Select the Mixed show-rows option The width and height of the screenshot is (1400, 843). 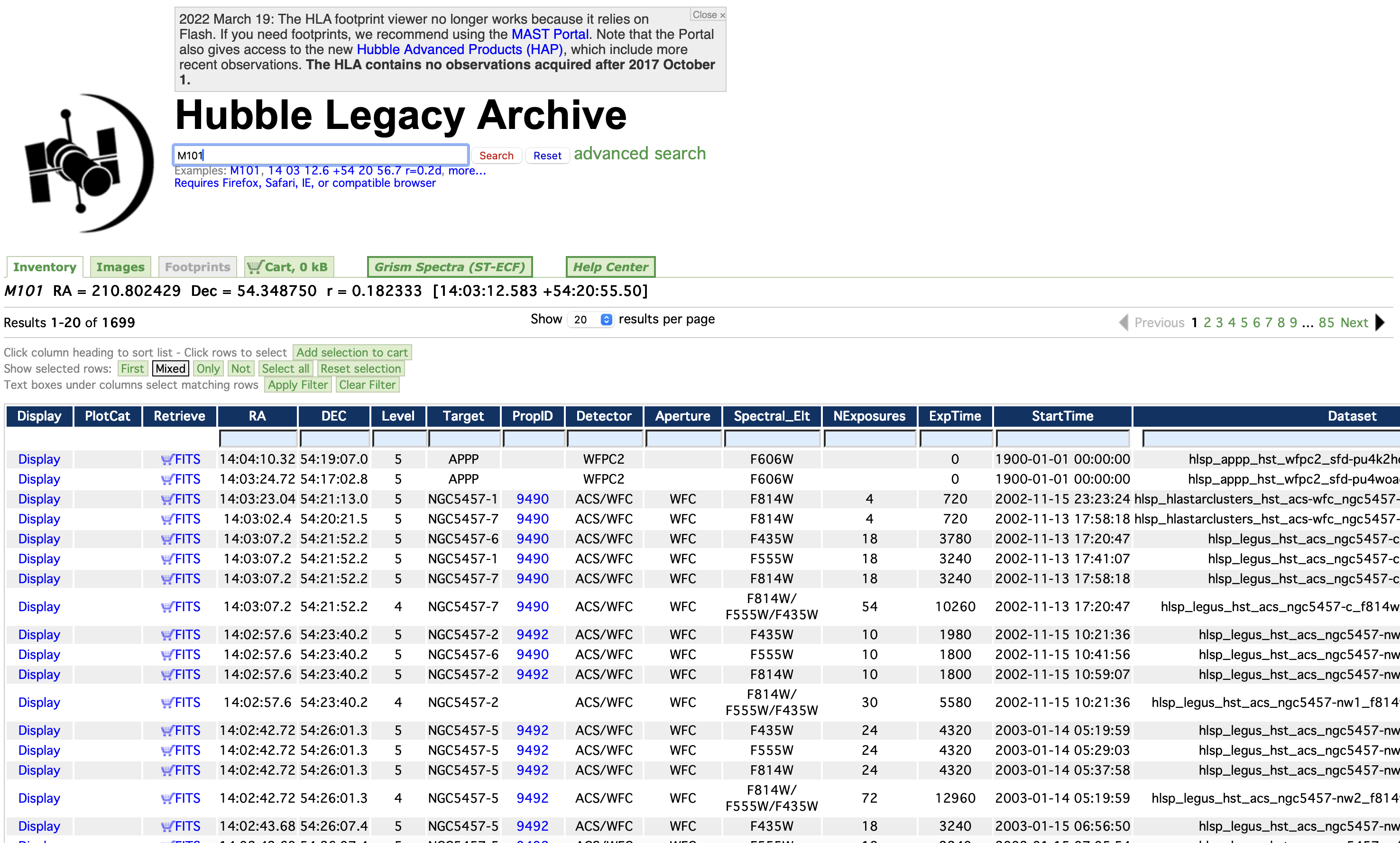(170, 369)
